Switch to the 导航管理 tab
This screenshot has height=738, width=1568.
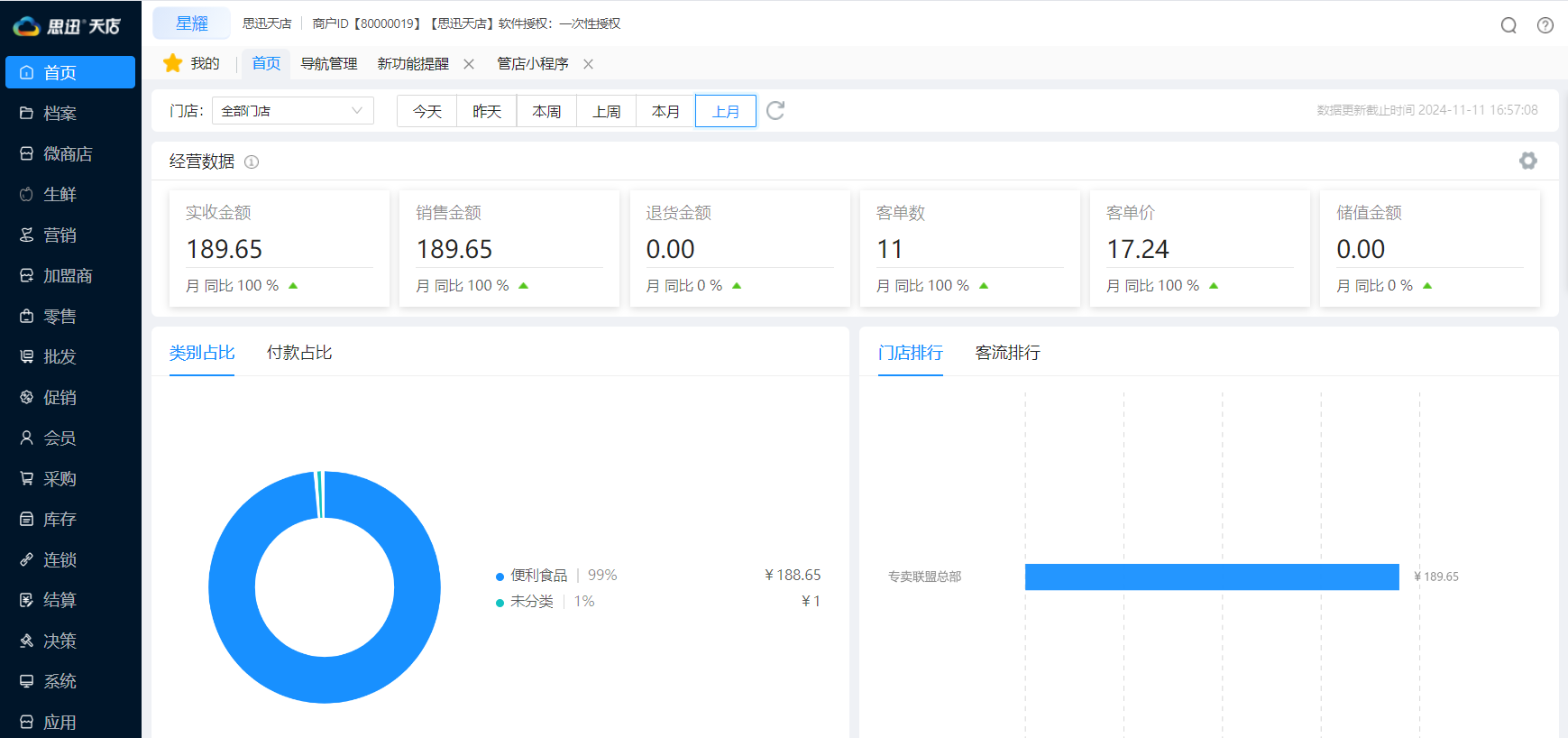click(329, 64)
